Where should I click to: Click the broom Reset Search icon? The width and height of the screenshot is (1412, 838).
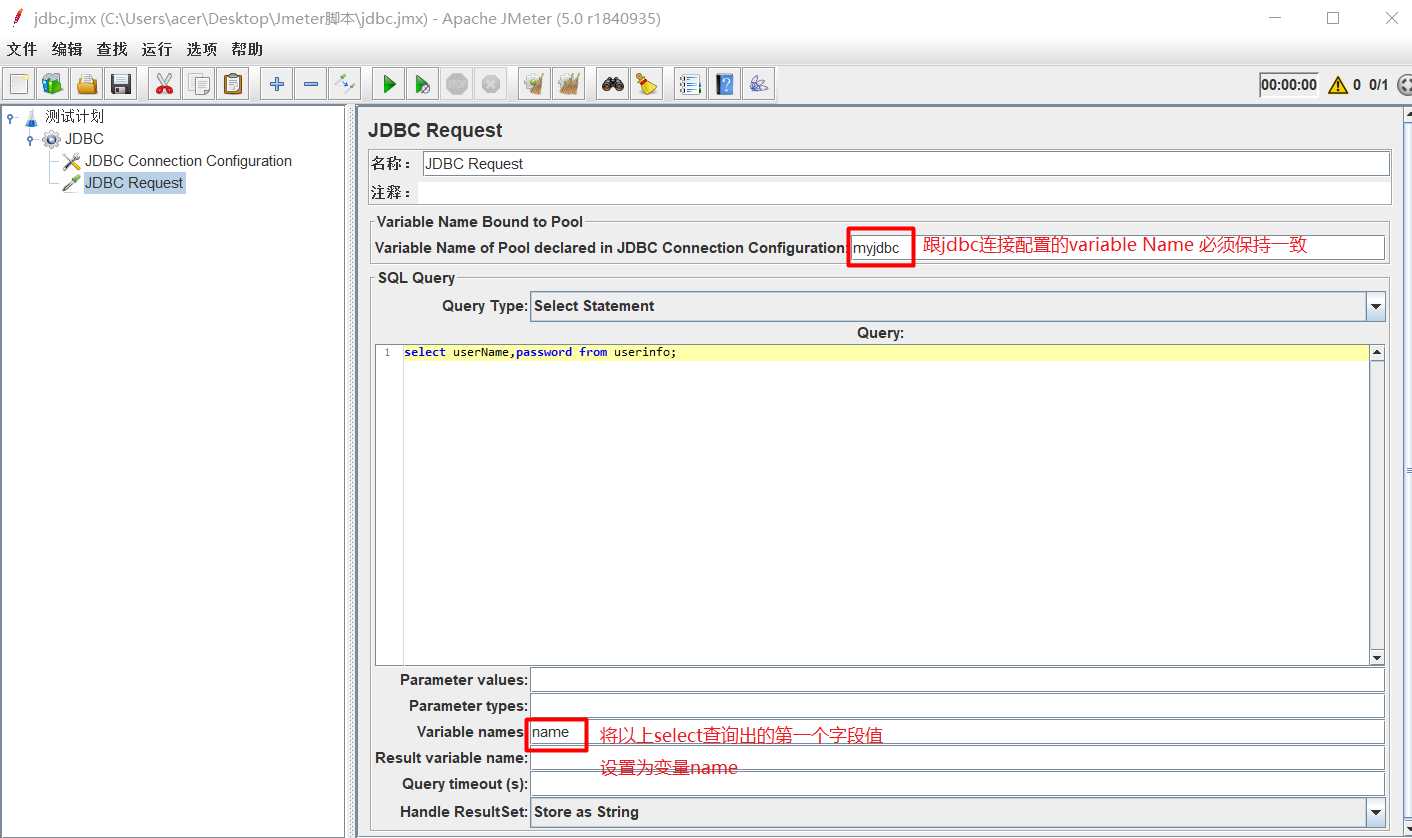(647, 85)
